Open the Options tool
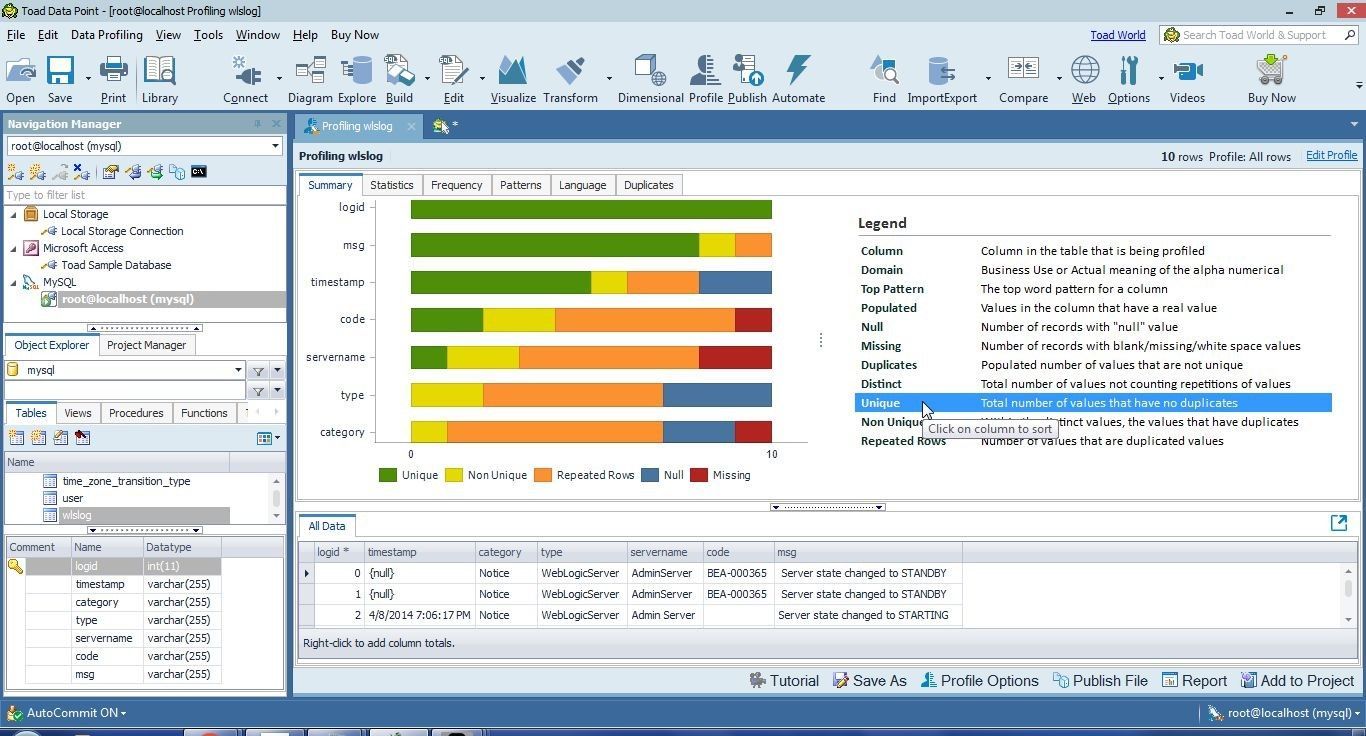Image resolution: width=1366 pixels, height=736 pixels. tap(1129, 79)
